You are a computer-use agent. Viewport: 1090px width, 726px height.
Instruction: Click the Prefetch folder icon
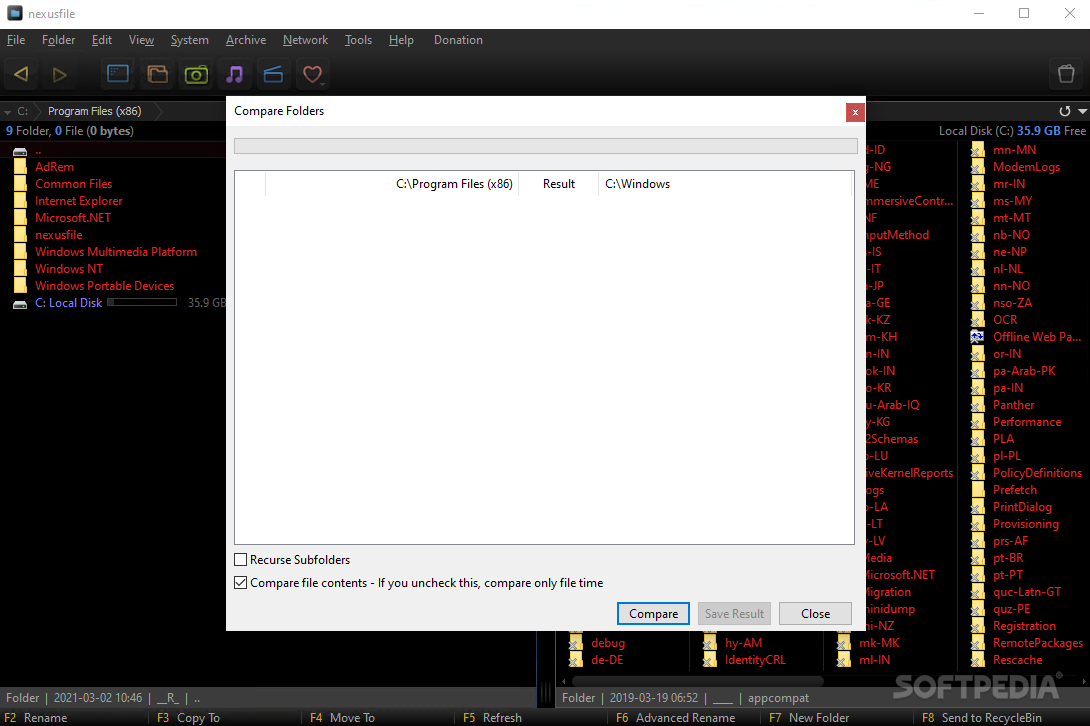(x=977, y=490)
